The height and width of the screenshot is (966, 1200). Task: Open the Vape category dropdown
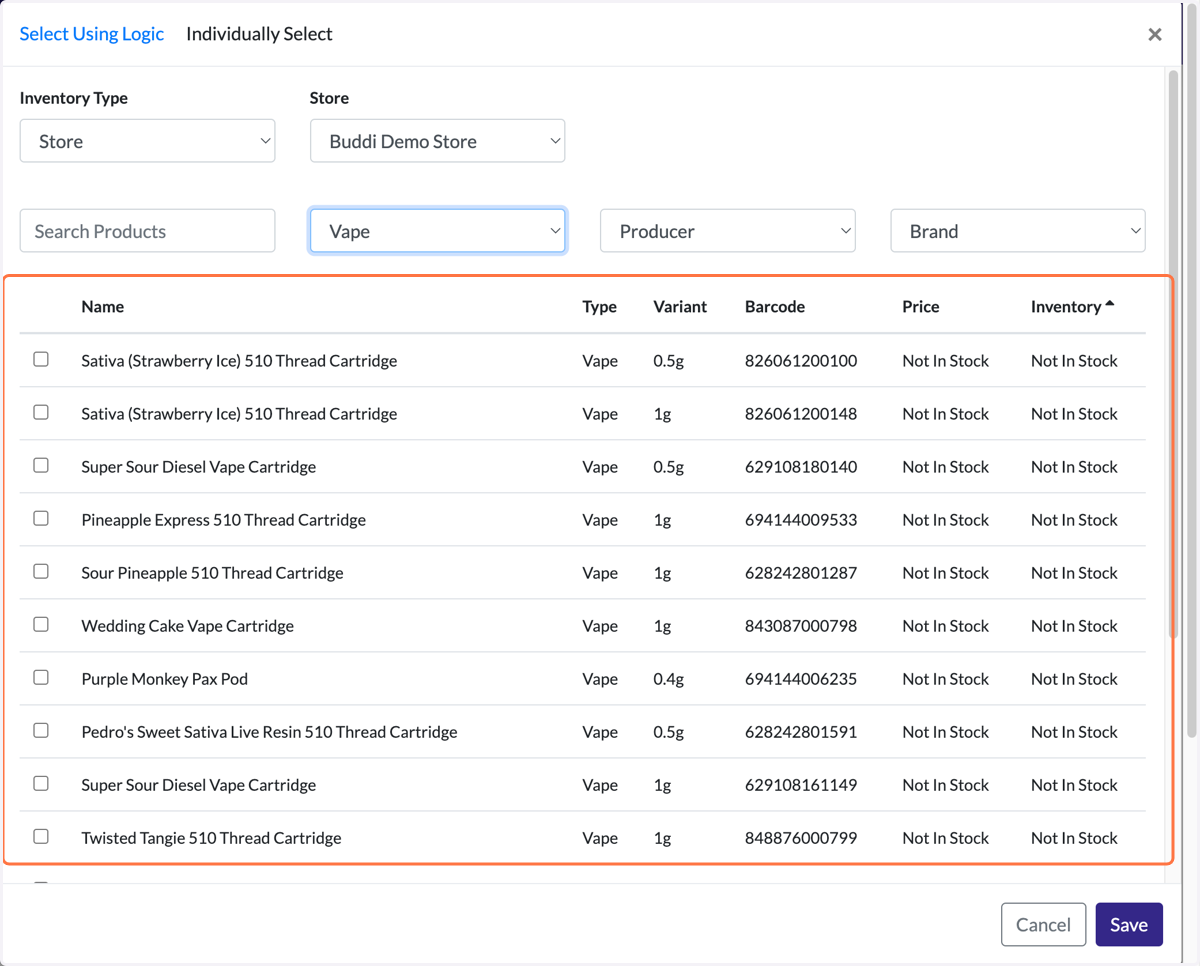(x=437, y=231)
